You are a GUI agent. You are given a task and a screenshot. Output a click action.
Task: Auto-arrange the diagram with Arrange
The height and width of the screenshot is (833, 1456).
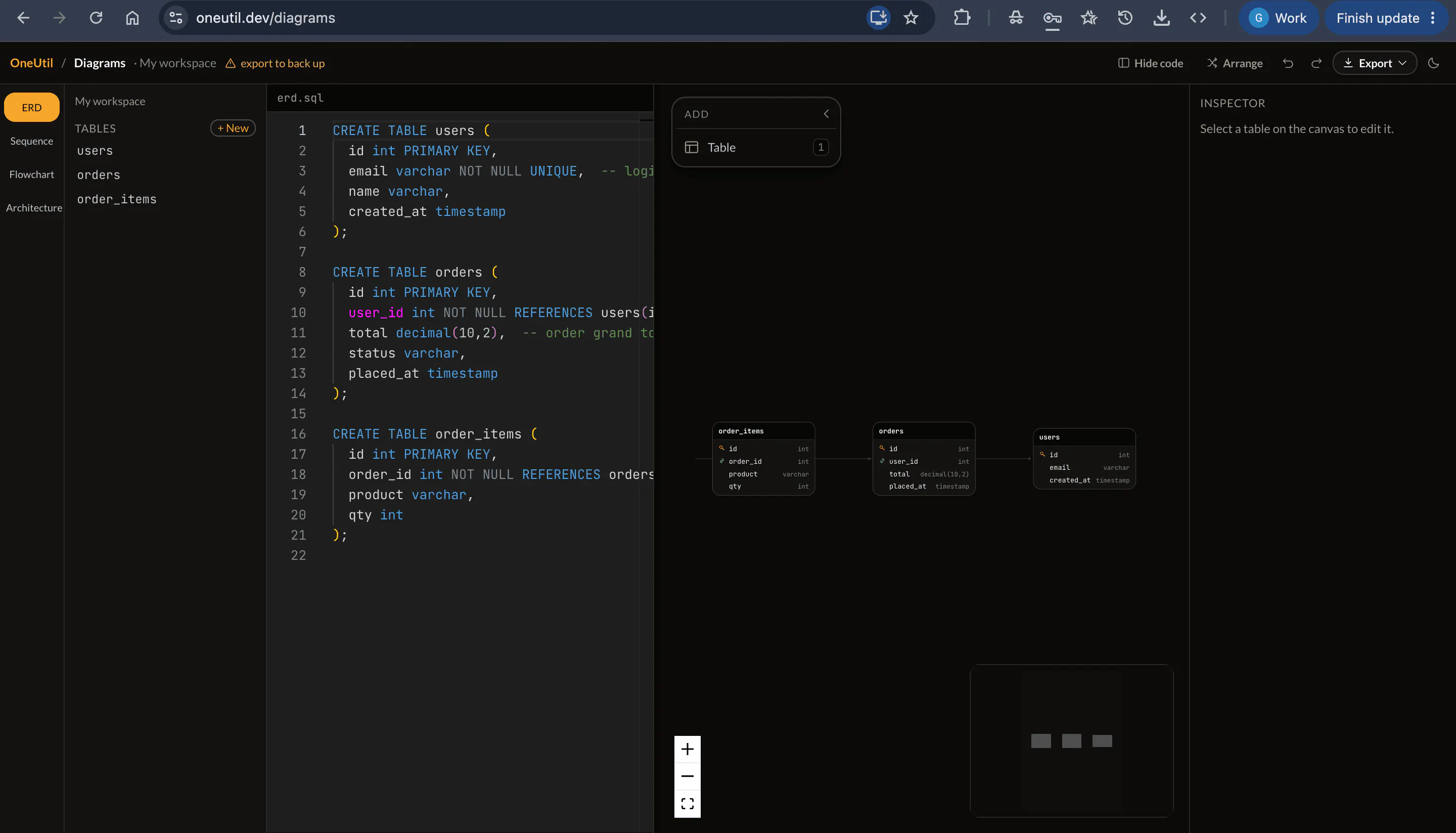tap(1235, 63)
